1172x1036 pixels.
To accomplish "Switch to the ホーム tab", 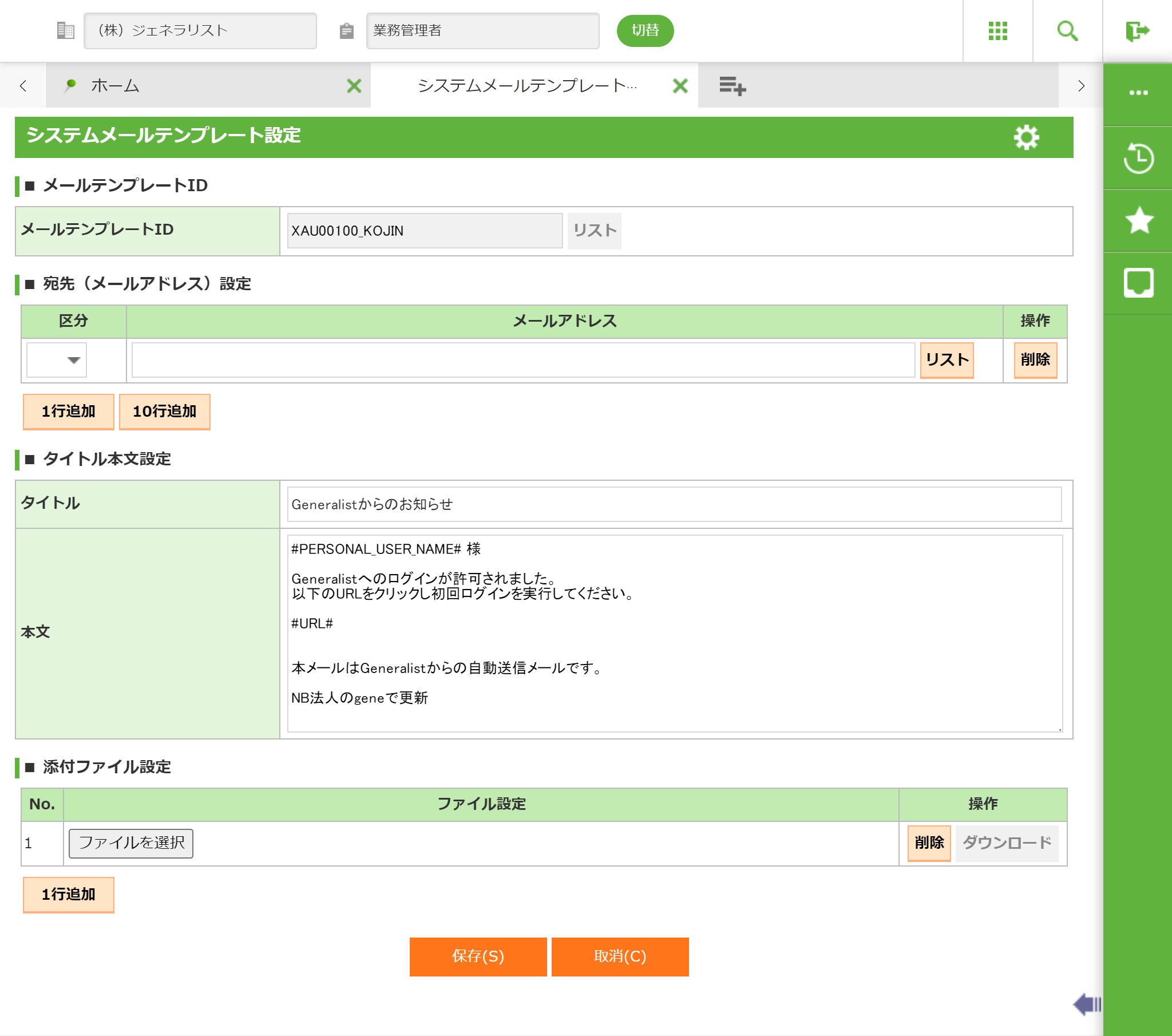I will click(x=114, y=86).
